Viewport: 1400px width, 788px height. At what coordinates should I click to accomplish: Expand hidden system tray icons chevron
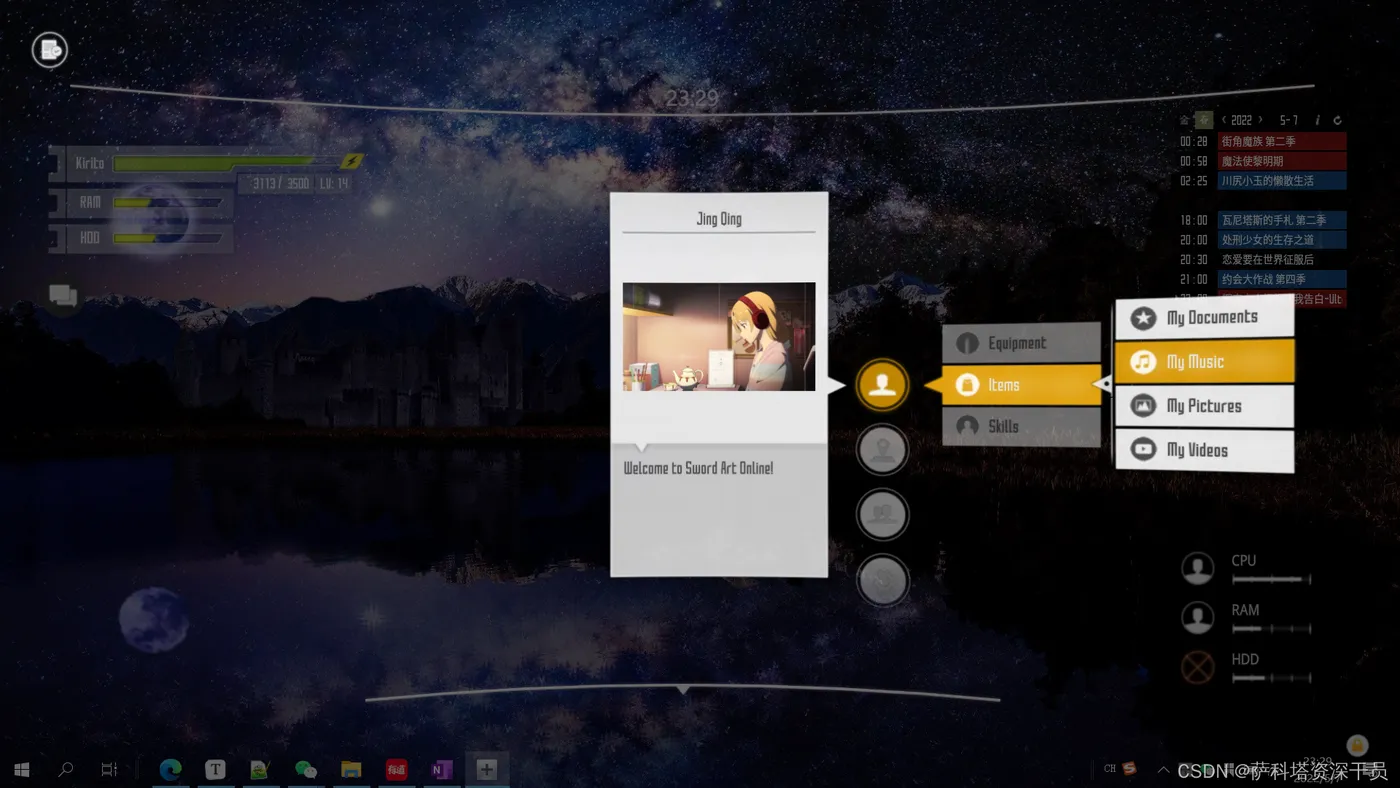tap(1163, 770)
